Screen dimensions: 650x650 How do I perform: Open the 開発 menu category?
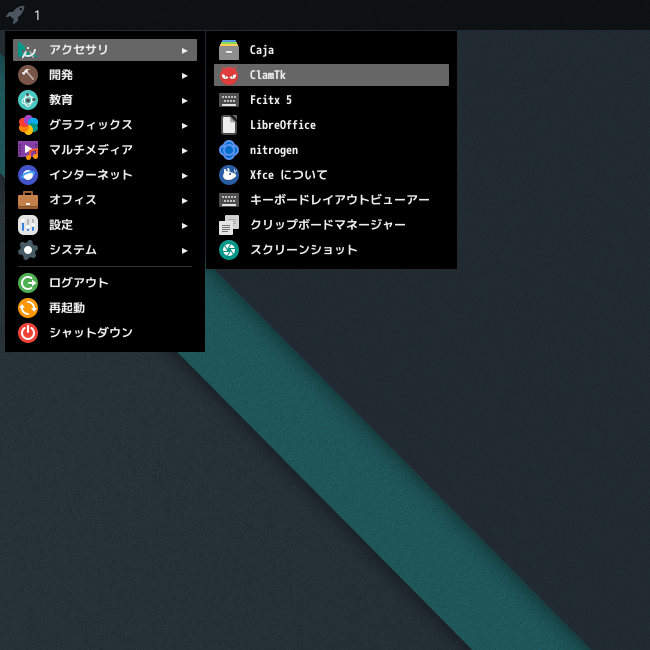tap(105, 75)
